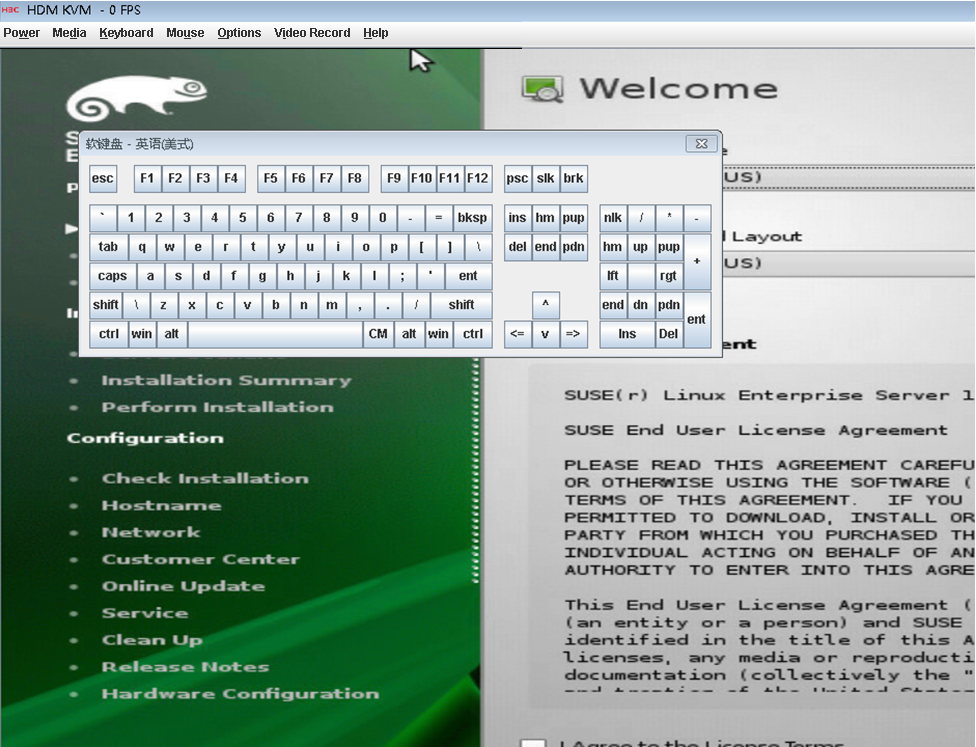Select Customer Center step
976x747 pixels.
click(201, 560)
